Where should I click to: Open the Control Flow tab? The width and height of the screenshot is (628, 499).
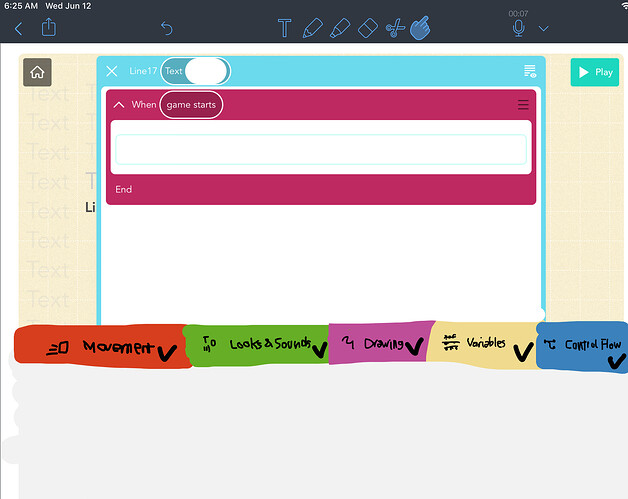(582, 346)
